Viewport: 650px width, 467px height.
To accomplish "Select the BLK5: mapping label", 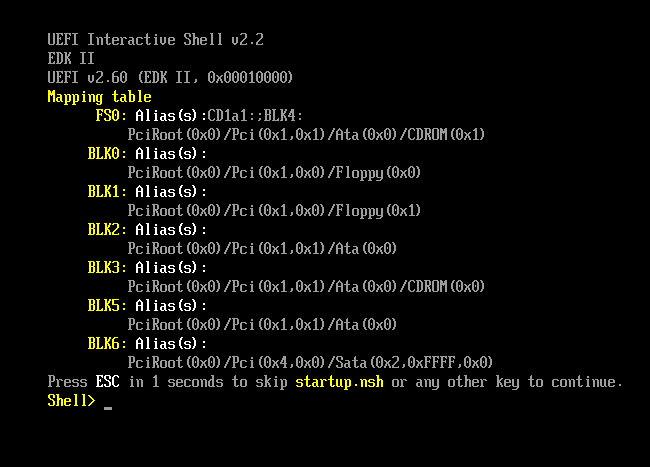I will [x=107, y=306].
